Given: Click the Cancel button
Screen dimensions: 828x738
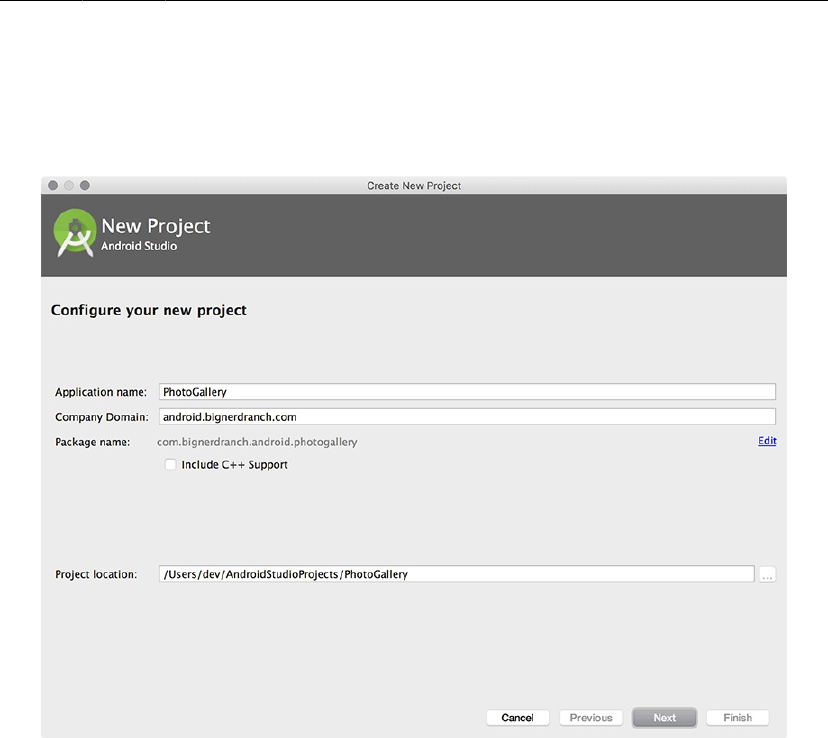Looking at the screenshot, I should 518,717.
